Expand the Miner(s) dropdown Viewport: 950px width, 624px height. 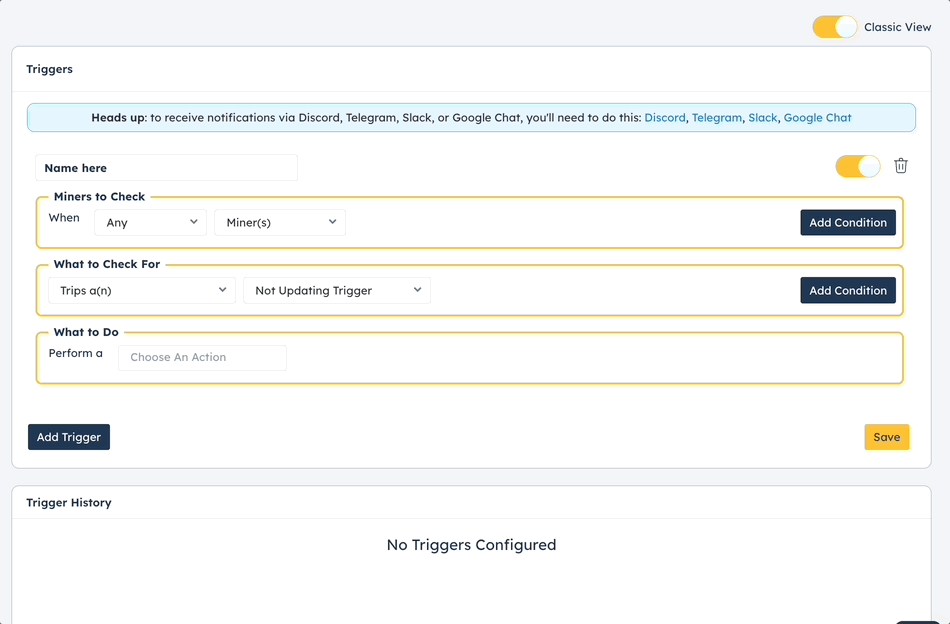280,222
